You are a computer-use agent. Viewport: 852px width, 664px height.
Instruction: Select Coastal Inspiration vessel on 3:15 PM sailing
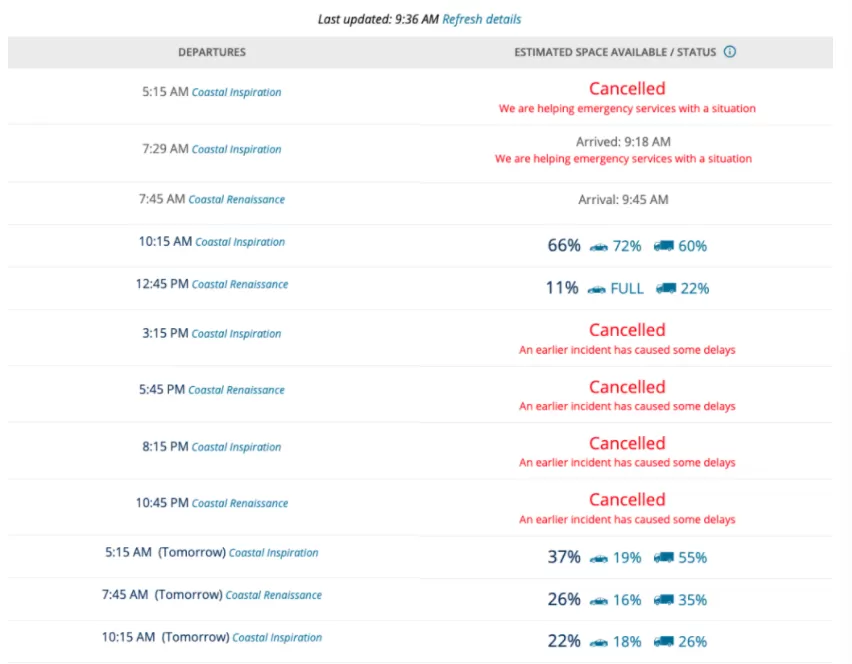236,334
